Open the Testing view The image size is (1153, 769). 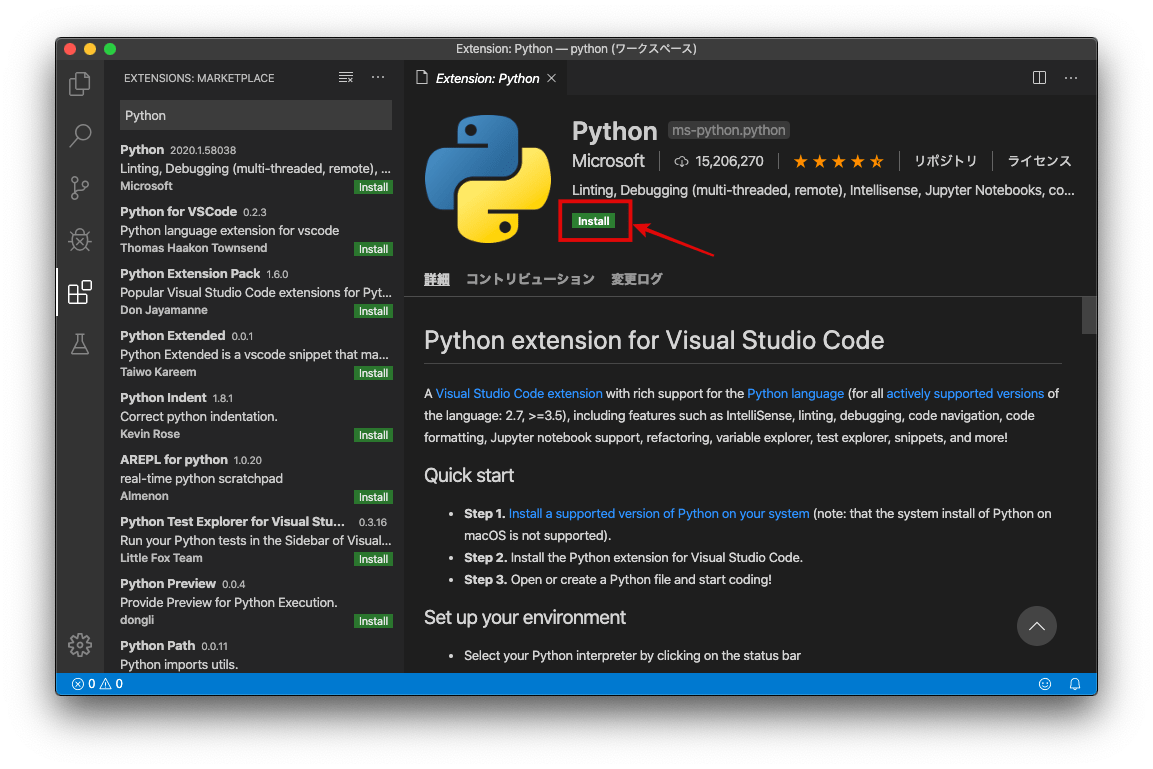point(80,344)
